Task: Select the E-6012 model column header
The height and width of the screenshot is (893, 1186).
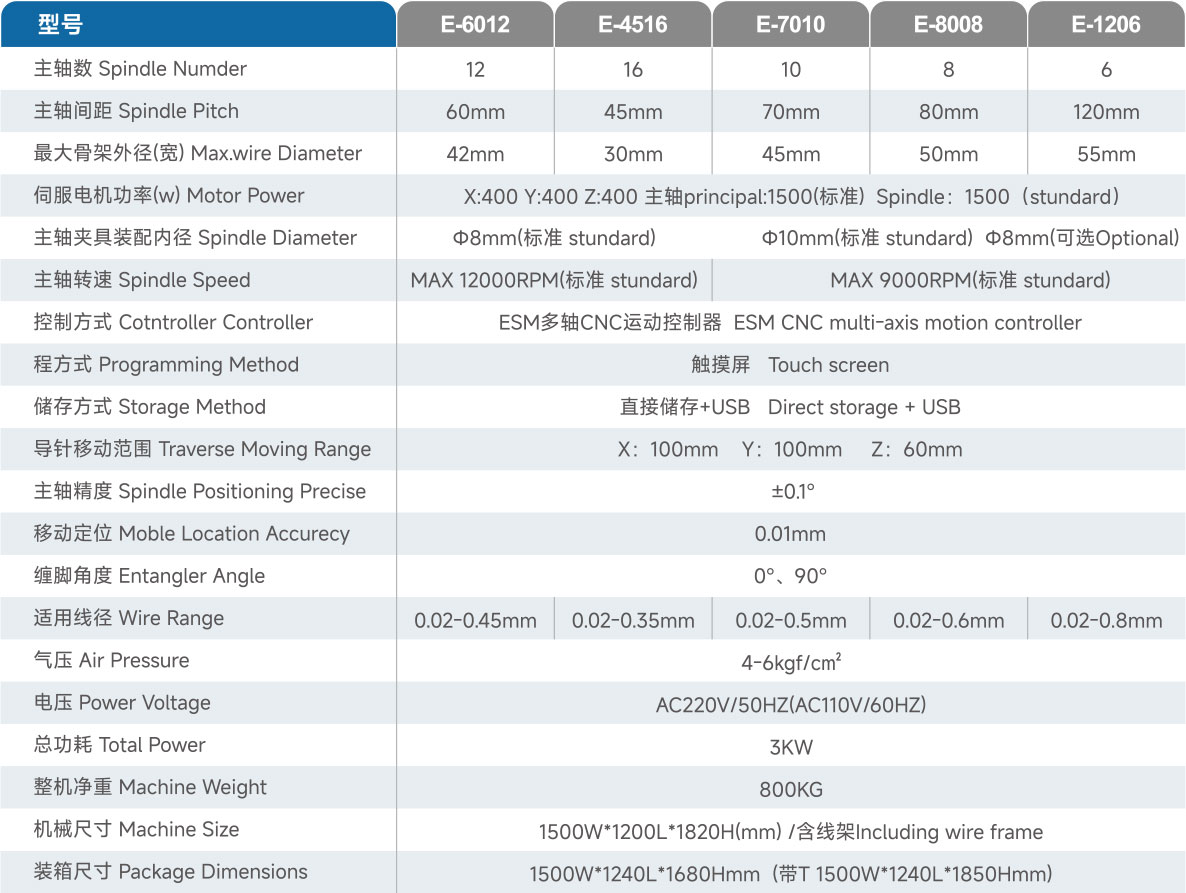Action: (475, 25)
